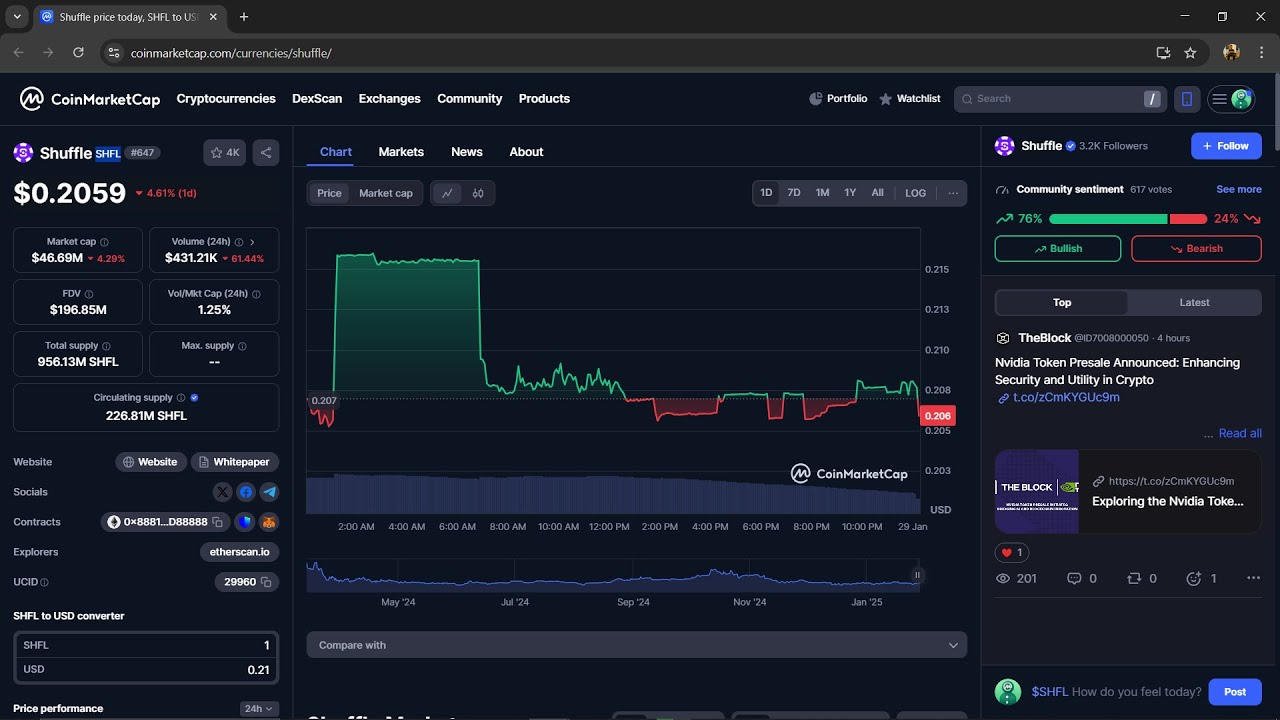1280x720 pixels.
Task: Click the reaction emoji icon on post
Action: (x=1193, y=578)
